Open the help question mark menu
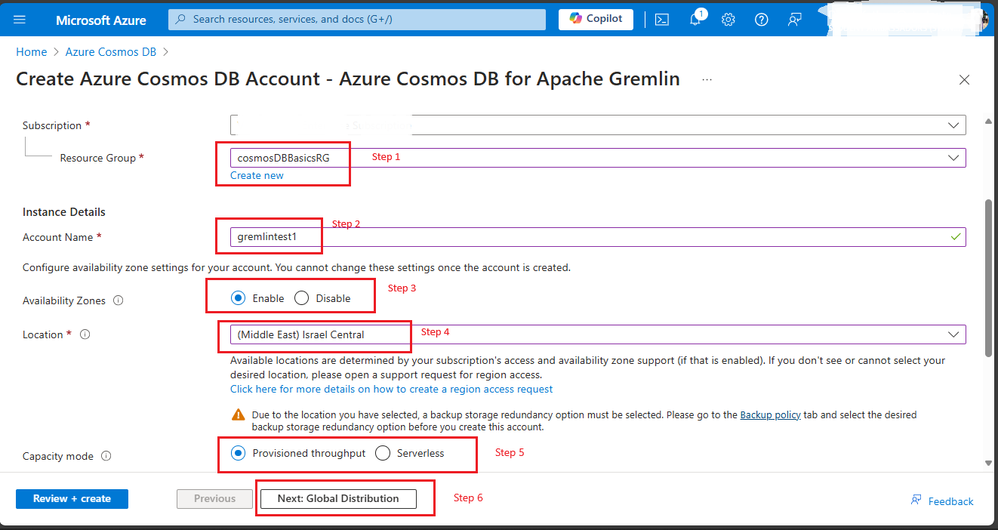The width and height of the screenshot is (998, 530). tap(761, 19)
